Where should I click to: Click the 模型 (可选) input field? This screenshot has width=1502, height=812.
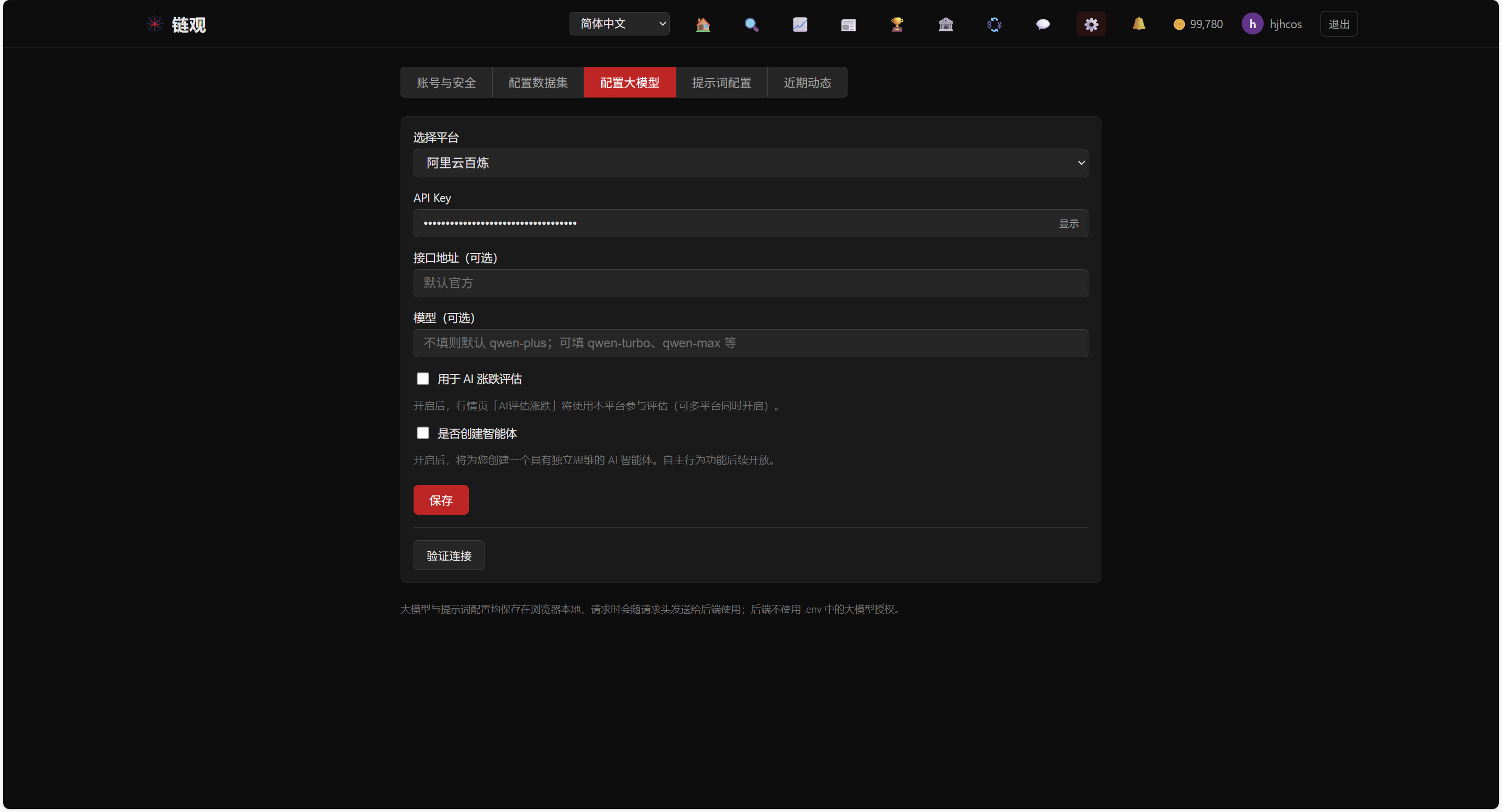tap(750, 343)
